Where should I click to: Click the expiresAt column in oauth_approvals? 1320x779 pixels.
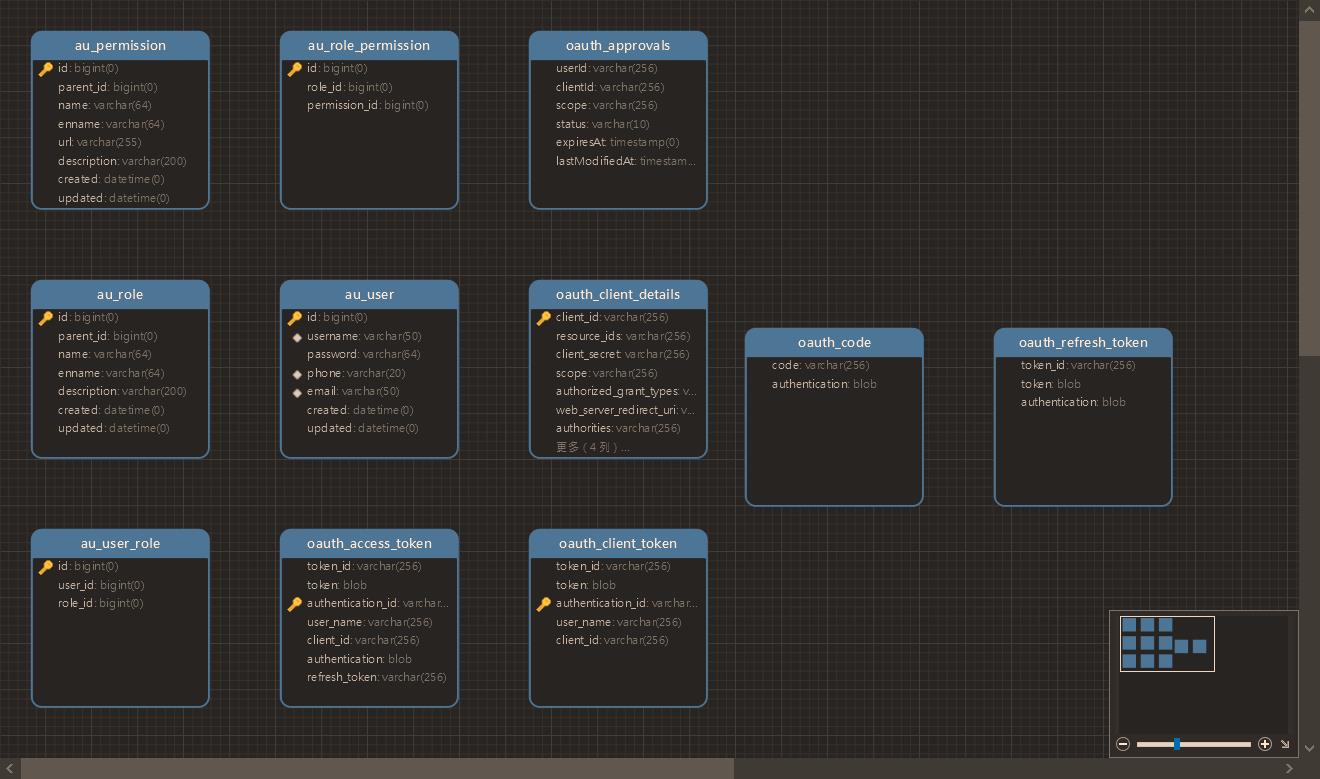click(x=618, y=142)
